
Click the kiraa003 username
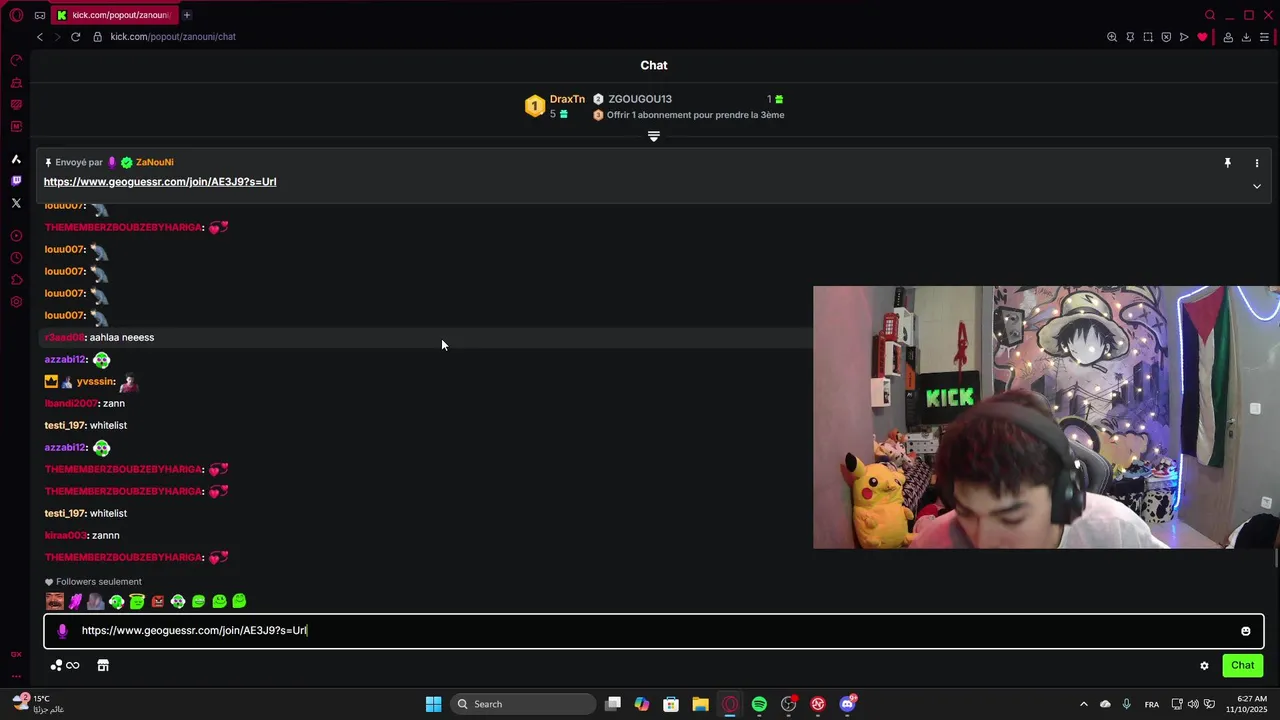(66, 535)
